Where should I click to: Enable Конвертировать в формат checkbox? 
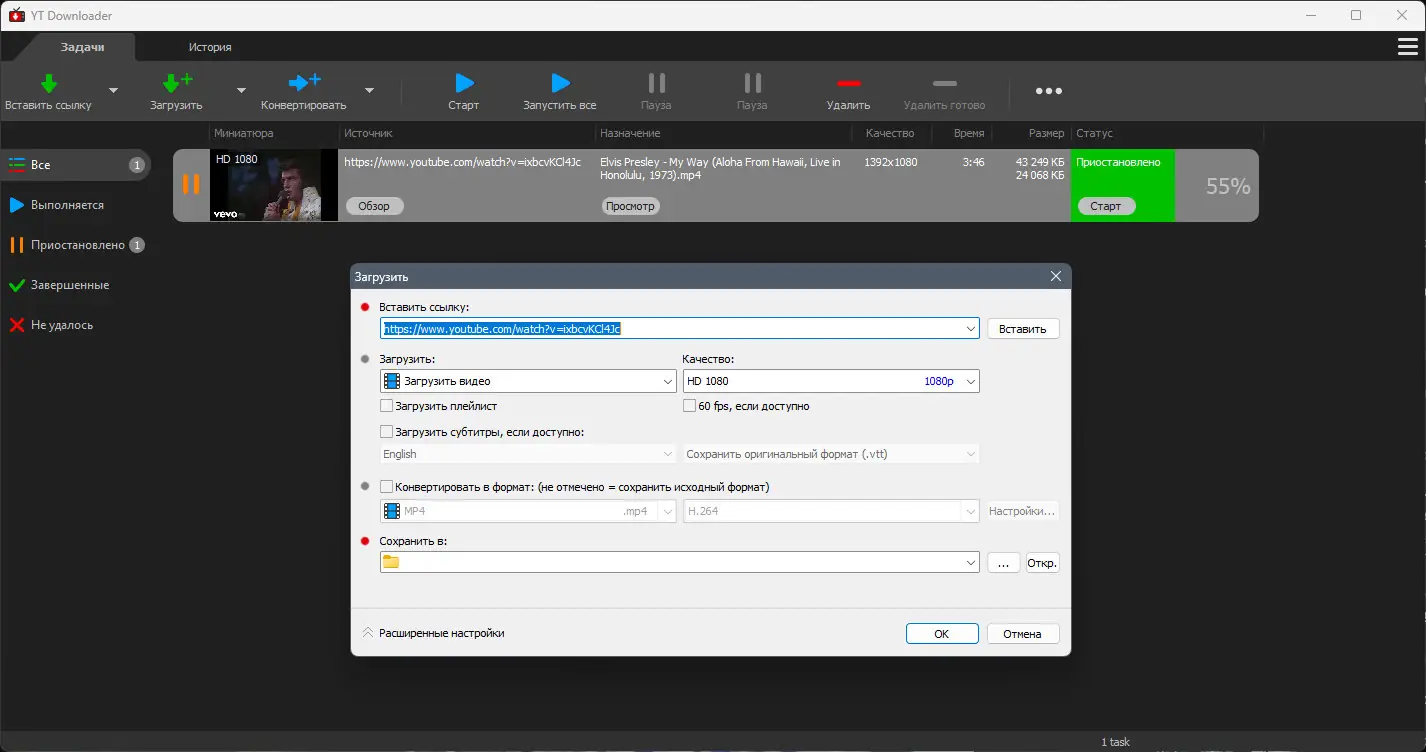point(386,486)
